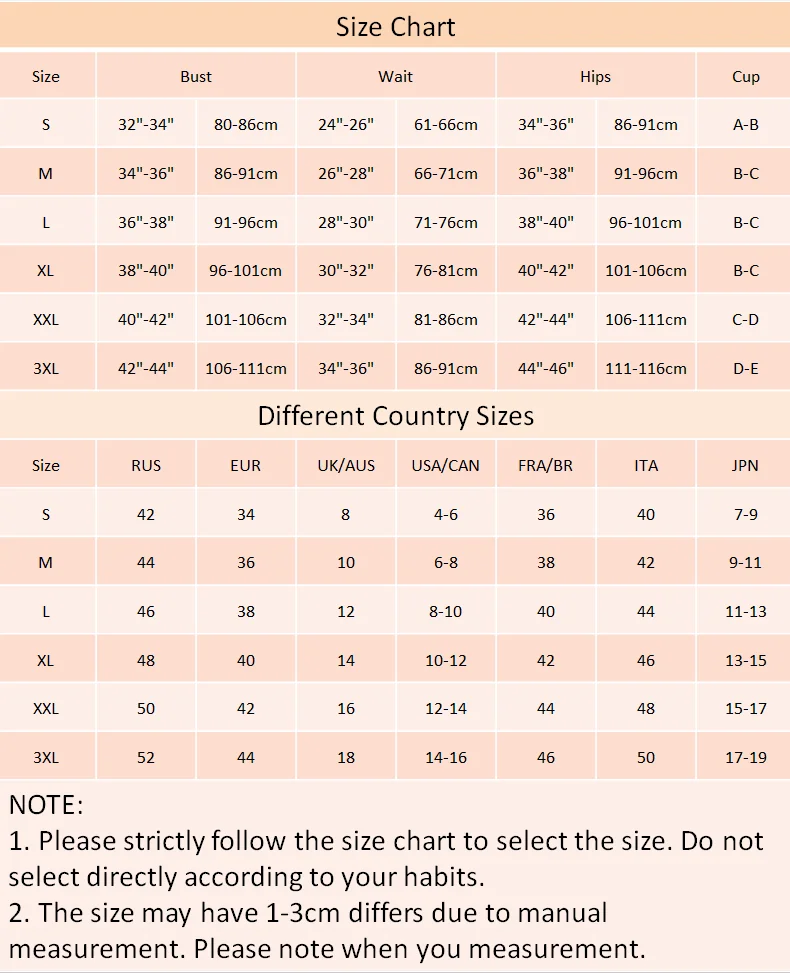Select the 17-19 JPN size cell
790x973 pixels.
(x=745, y=757)
